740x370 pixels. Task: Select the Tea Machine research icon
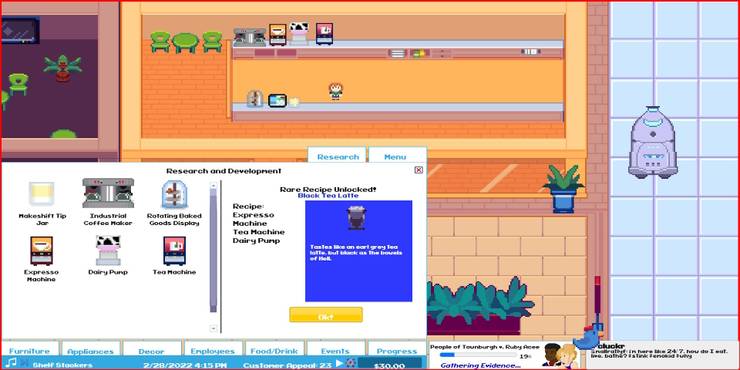click(174, 251)
